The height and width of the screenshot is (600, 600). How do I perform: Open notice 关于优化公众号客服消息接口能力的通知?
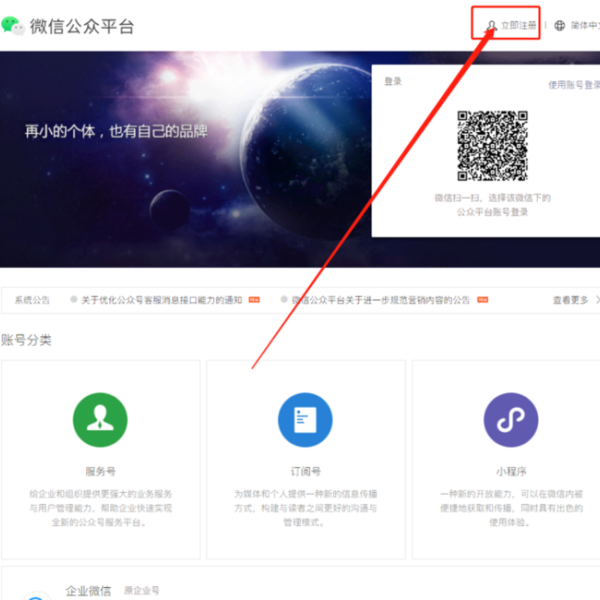coord(161,300)
